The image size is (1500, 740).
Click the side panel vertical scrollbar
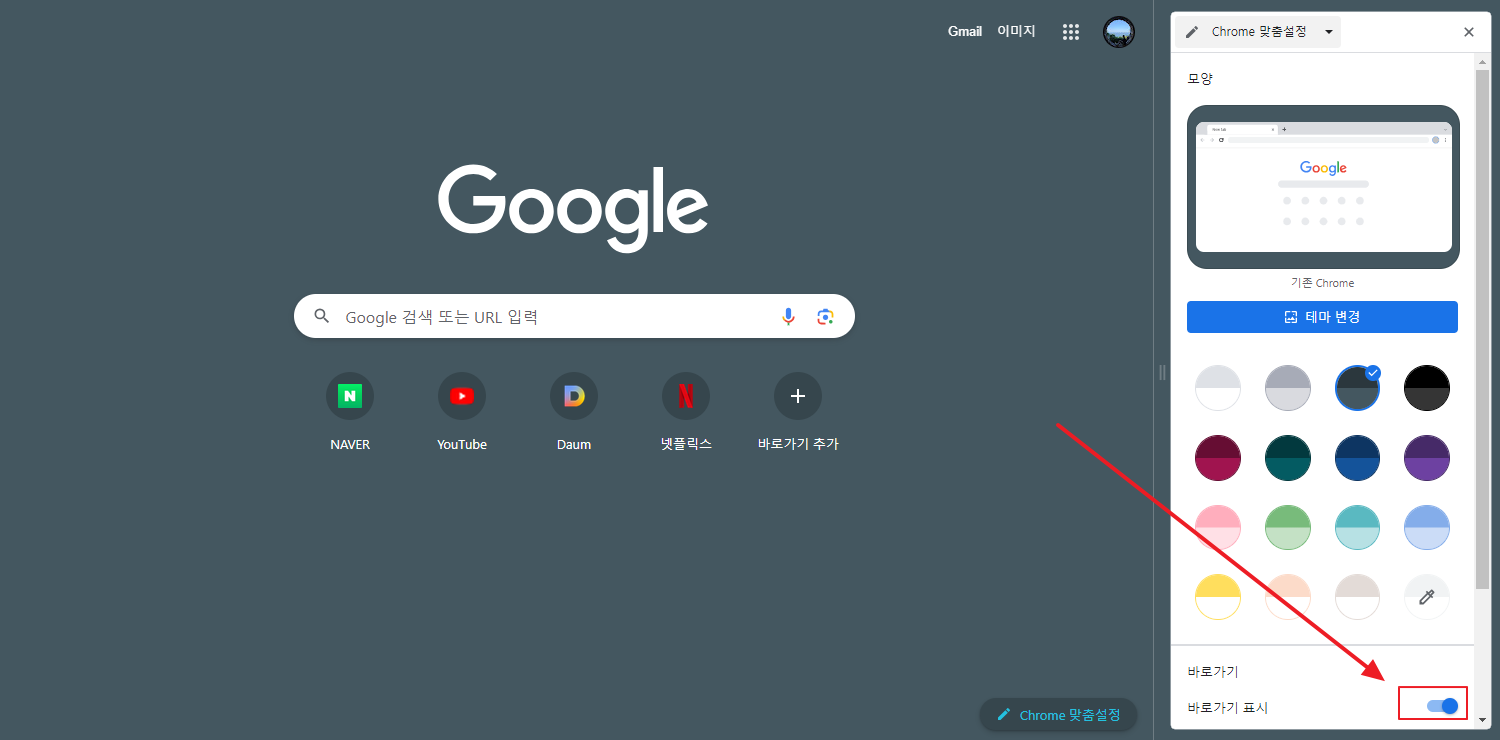[x=1483, y=328]
